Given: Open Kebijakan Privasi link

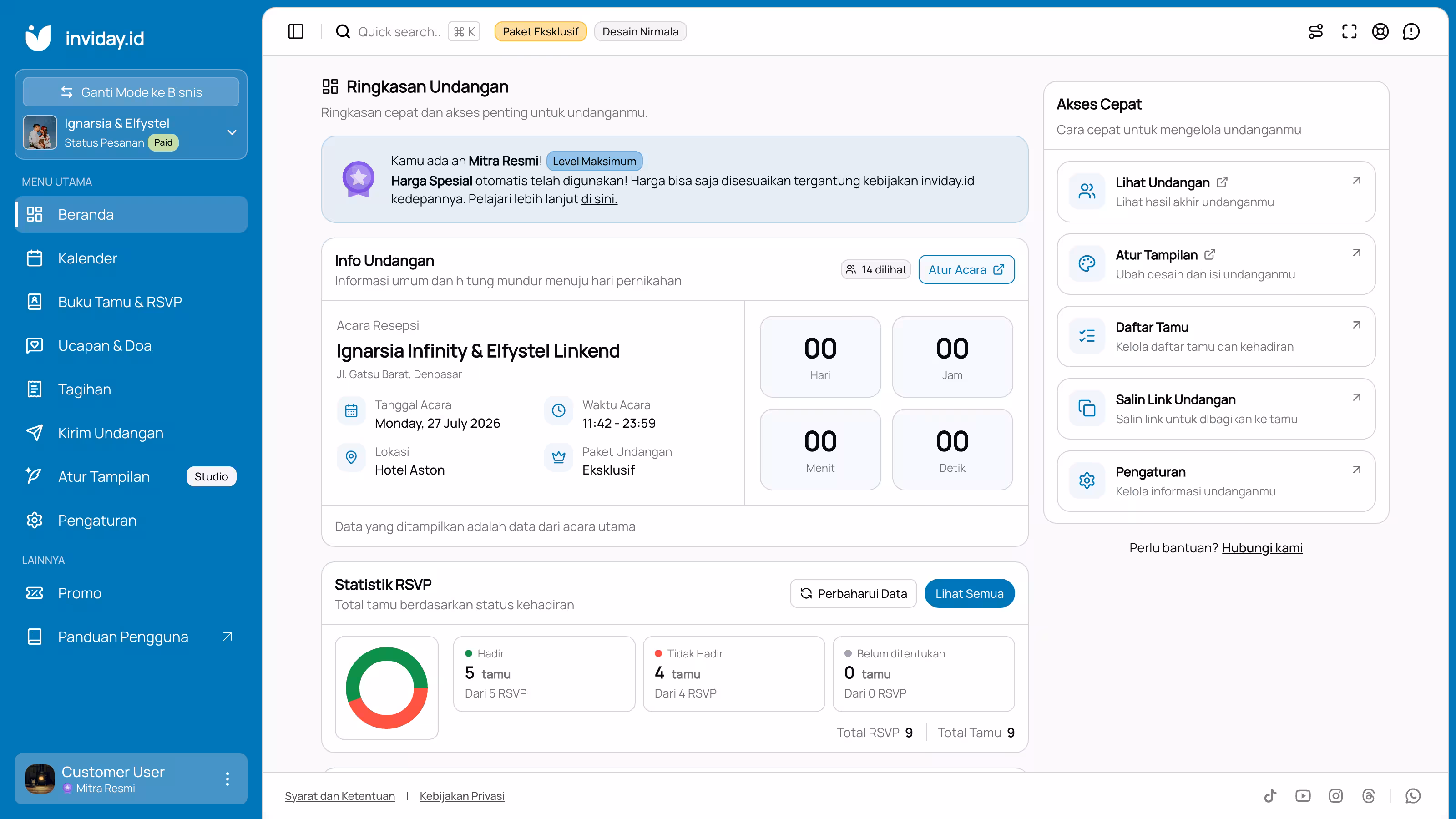Looking at the screenshot, I should 462,796.
